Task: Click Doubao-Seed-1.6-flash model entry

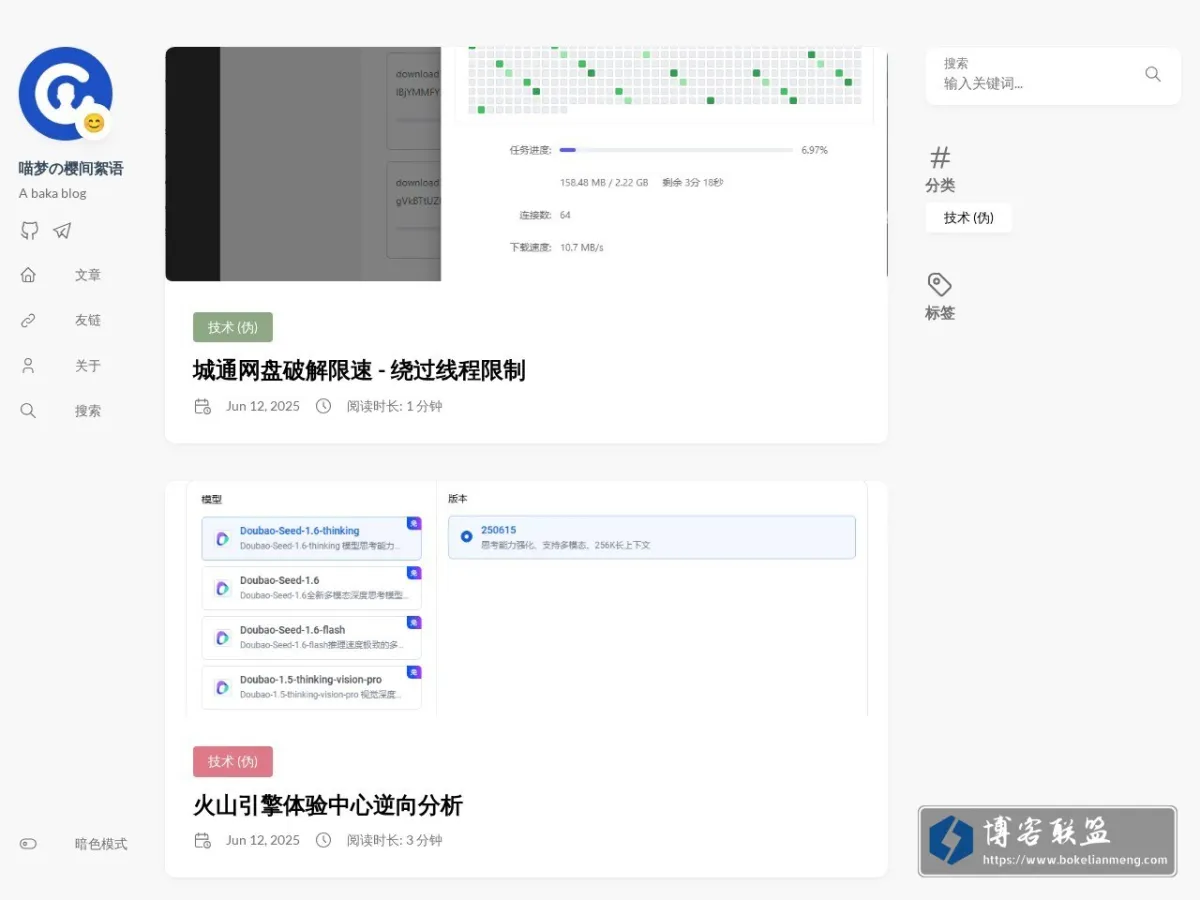Action: coord(311,637)
